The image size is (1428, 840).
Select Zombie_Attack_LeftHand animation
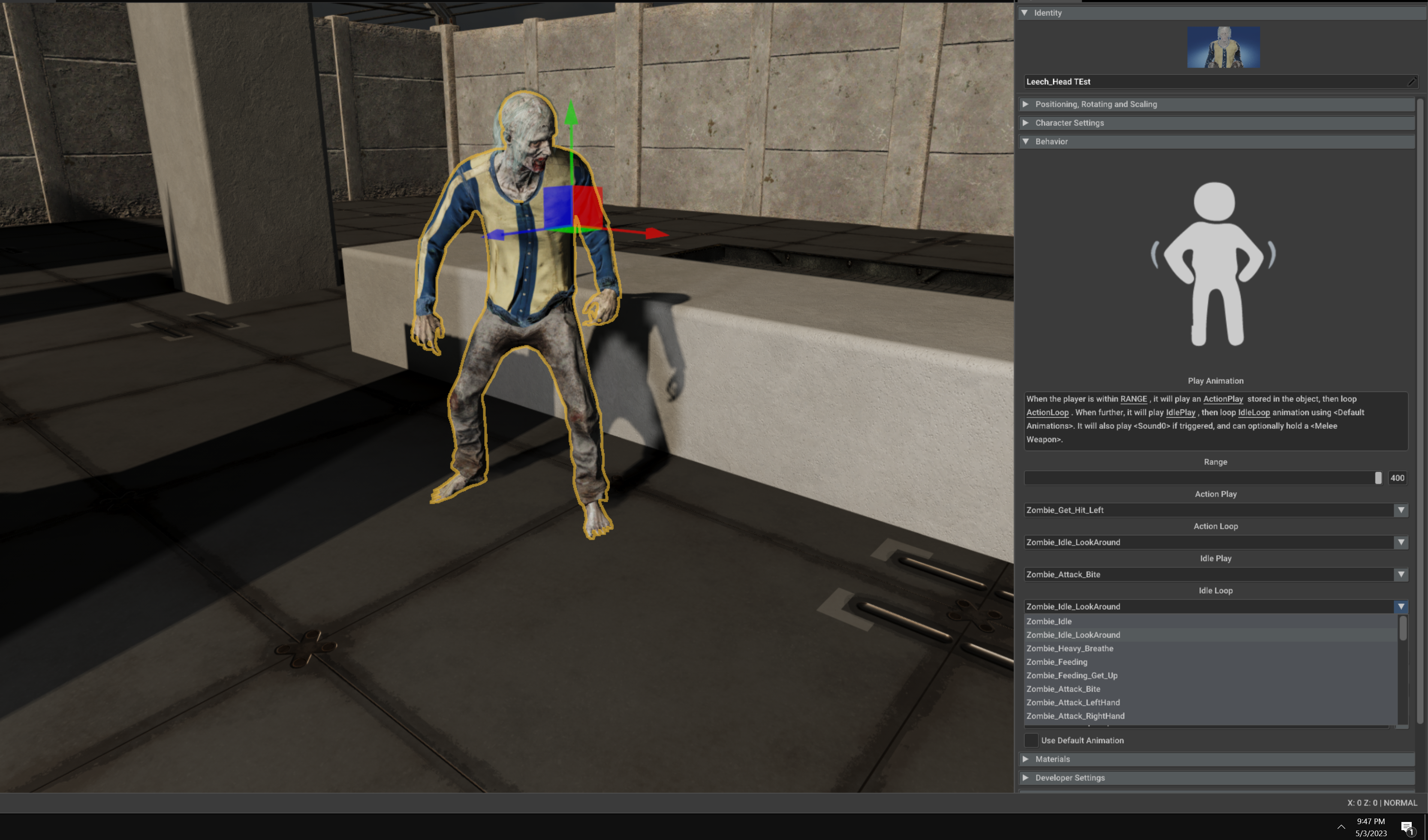click(x=1211, y=703)
